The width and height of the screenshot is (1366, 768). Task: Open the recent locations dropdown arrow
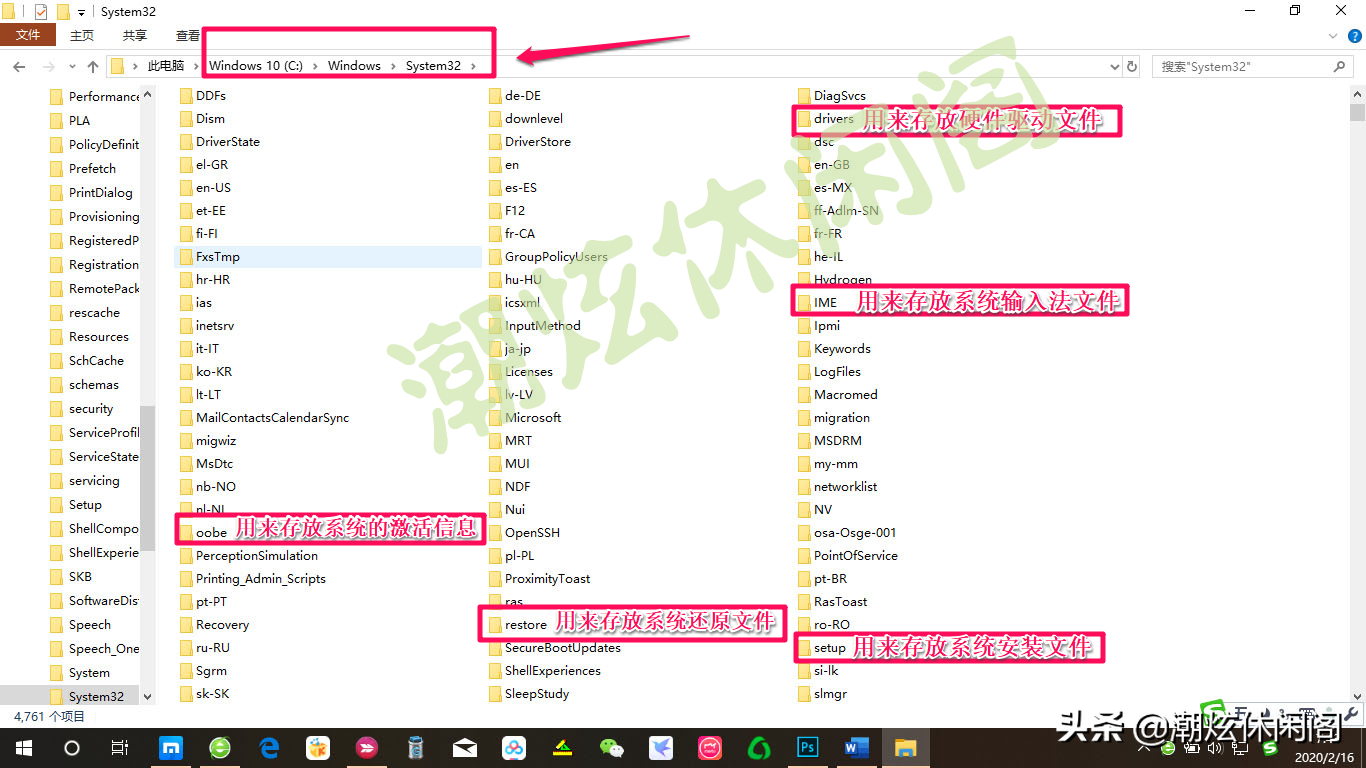click(x=70, y=67)
